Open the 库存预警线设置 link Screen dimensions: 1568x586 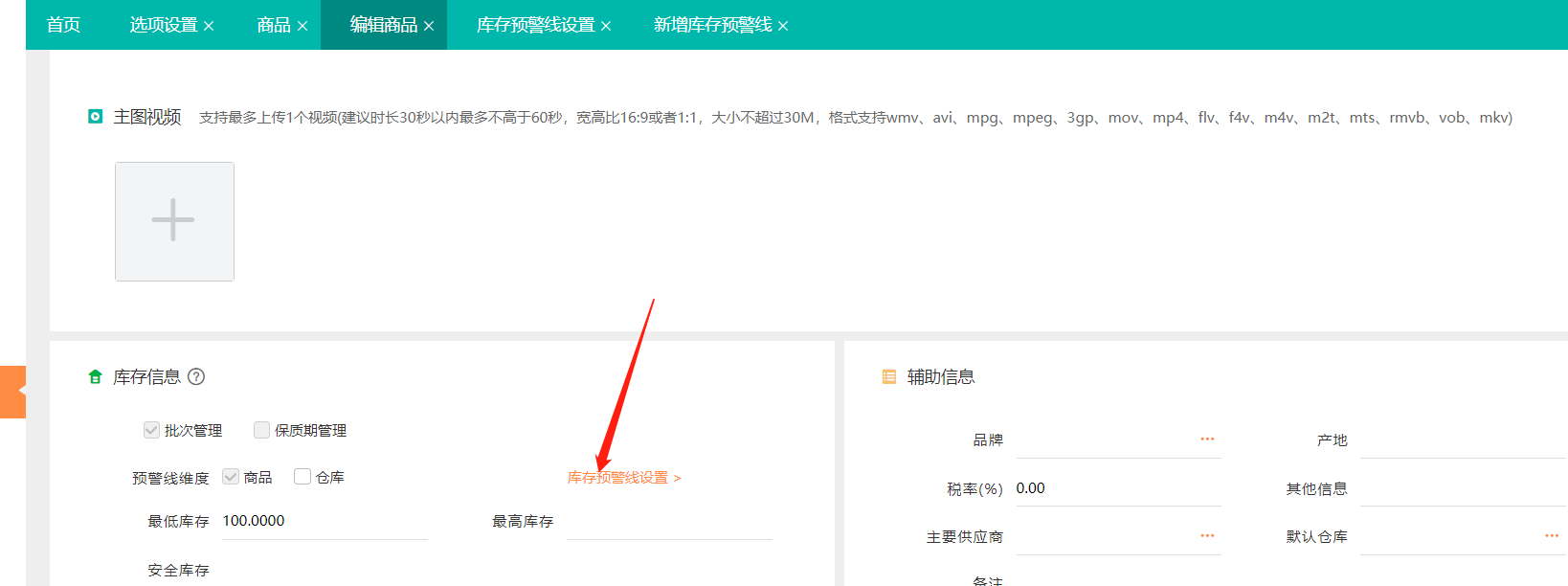coord(623,478)
